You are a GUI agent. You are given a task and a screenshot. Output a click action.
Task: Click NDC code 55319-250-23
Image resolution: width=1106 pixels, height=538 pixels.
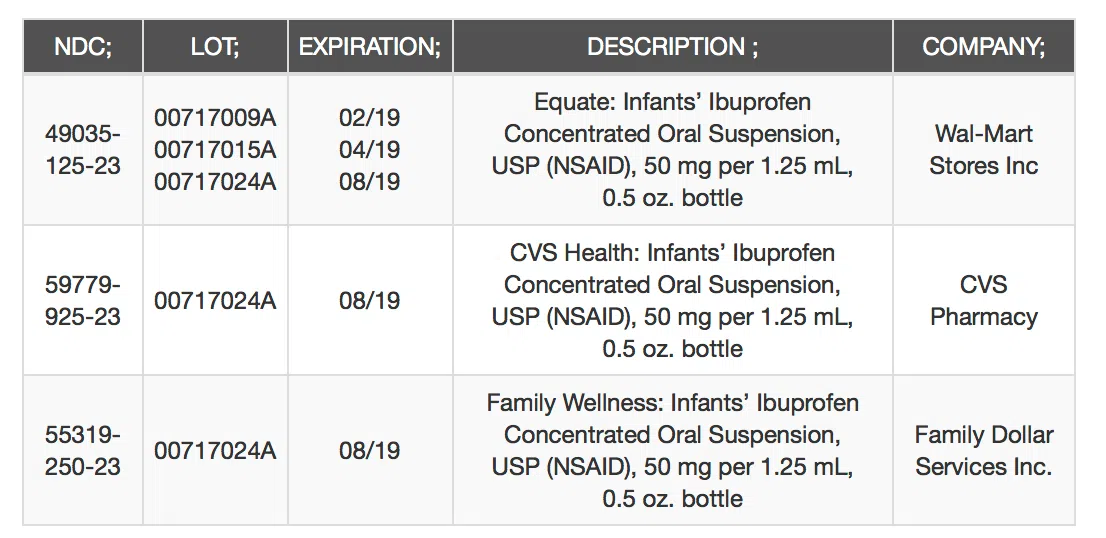[x=83, y=451]
